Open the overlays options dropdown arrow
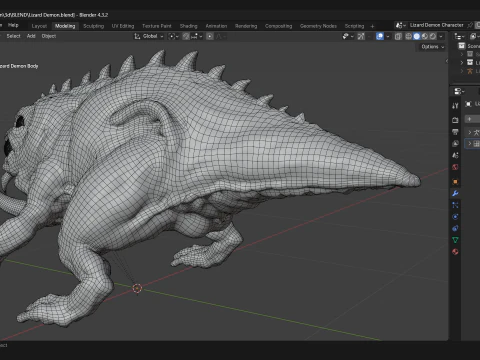The height and width of the screenshot is (360, 480). click(388, 36)
